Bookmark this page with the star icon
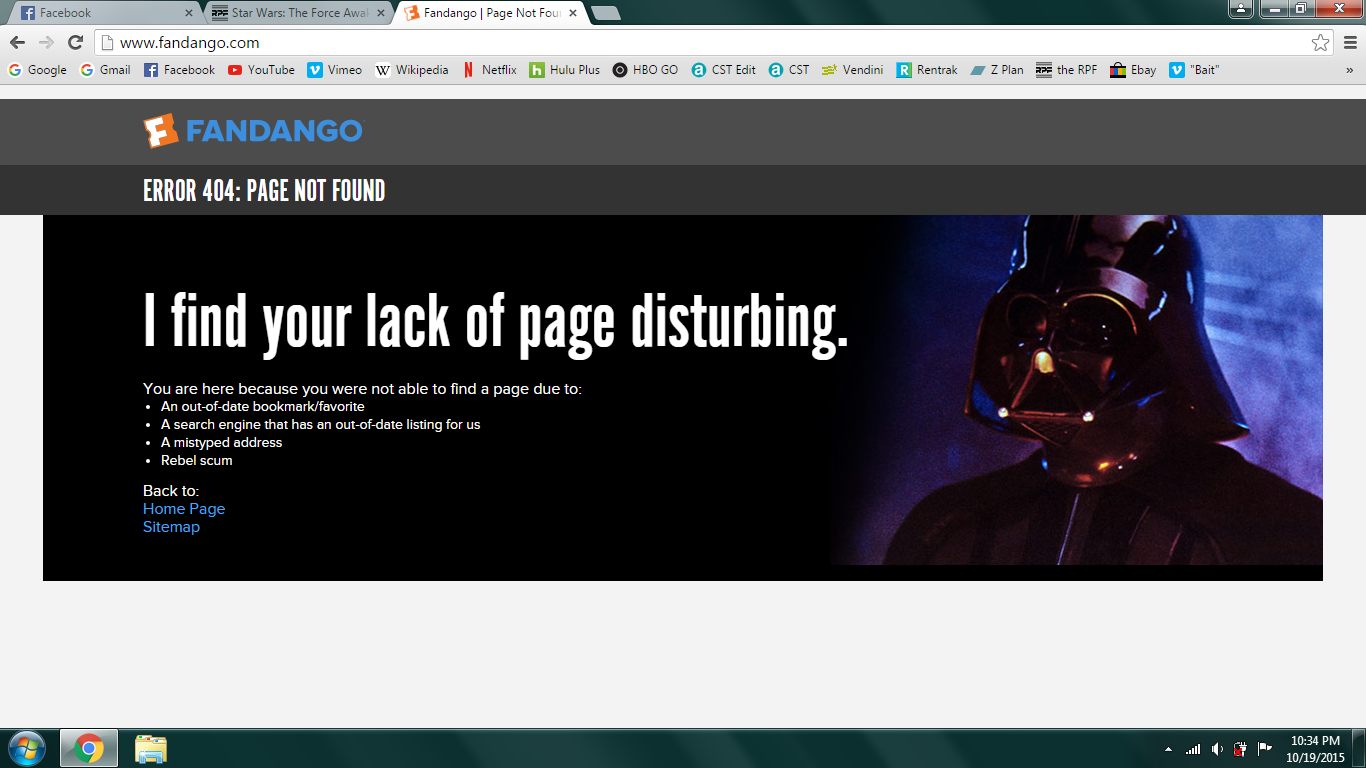The width and height of the screenshot is (1366, 768). pos(1320,43)
